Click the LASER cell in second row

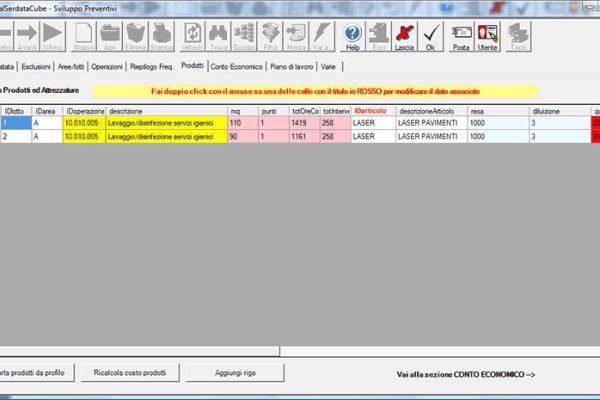pyautogui.click(x=371, y=135)
